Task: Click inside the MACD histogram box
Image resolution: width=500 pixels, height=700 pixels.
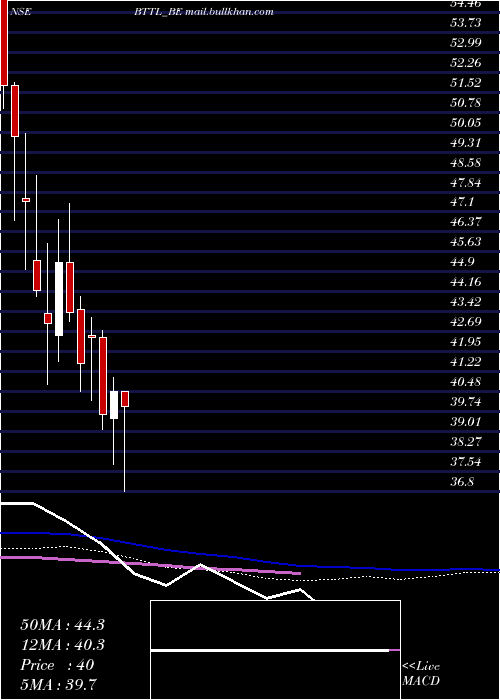Action: (x=275, y=650)
